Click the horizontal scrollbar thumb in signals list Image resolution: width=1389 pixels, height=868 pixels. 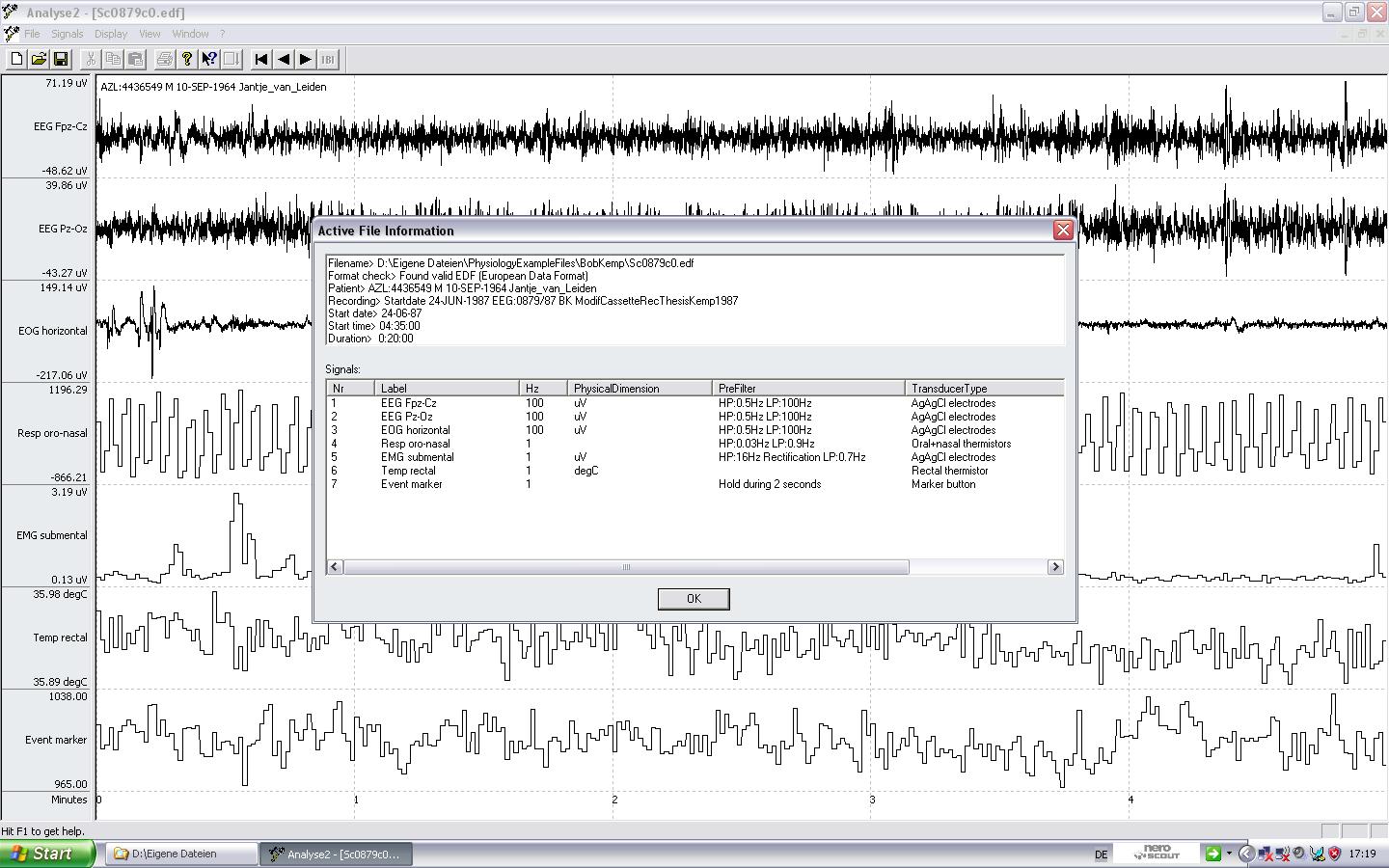point(626,567)
